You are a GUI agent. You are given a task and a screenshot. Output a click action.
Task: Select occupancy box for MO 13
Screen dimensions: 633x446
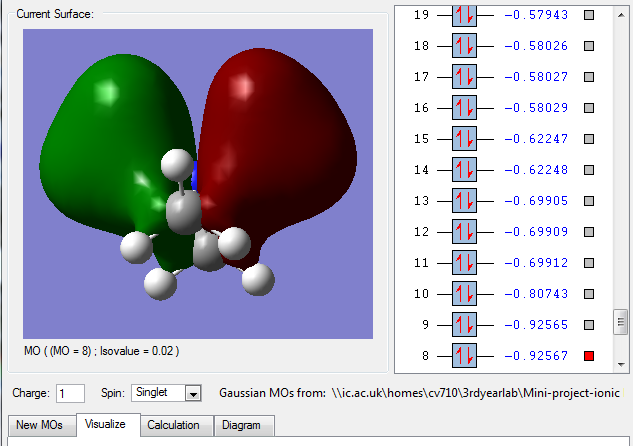pyautogui.click(x=464, y=201)
